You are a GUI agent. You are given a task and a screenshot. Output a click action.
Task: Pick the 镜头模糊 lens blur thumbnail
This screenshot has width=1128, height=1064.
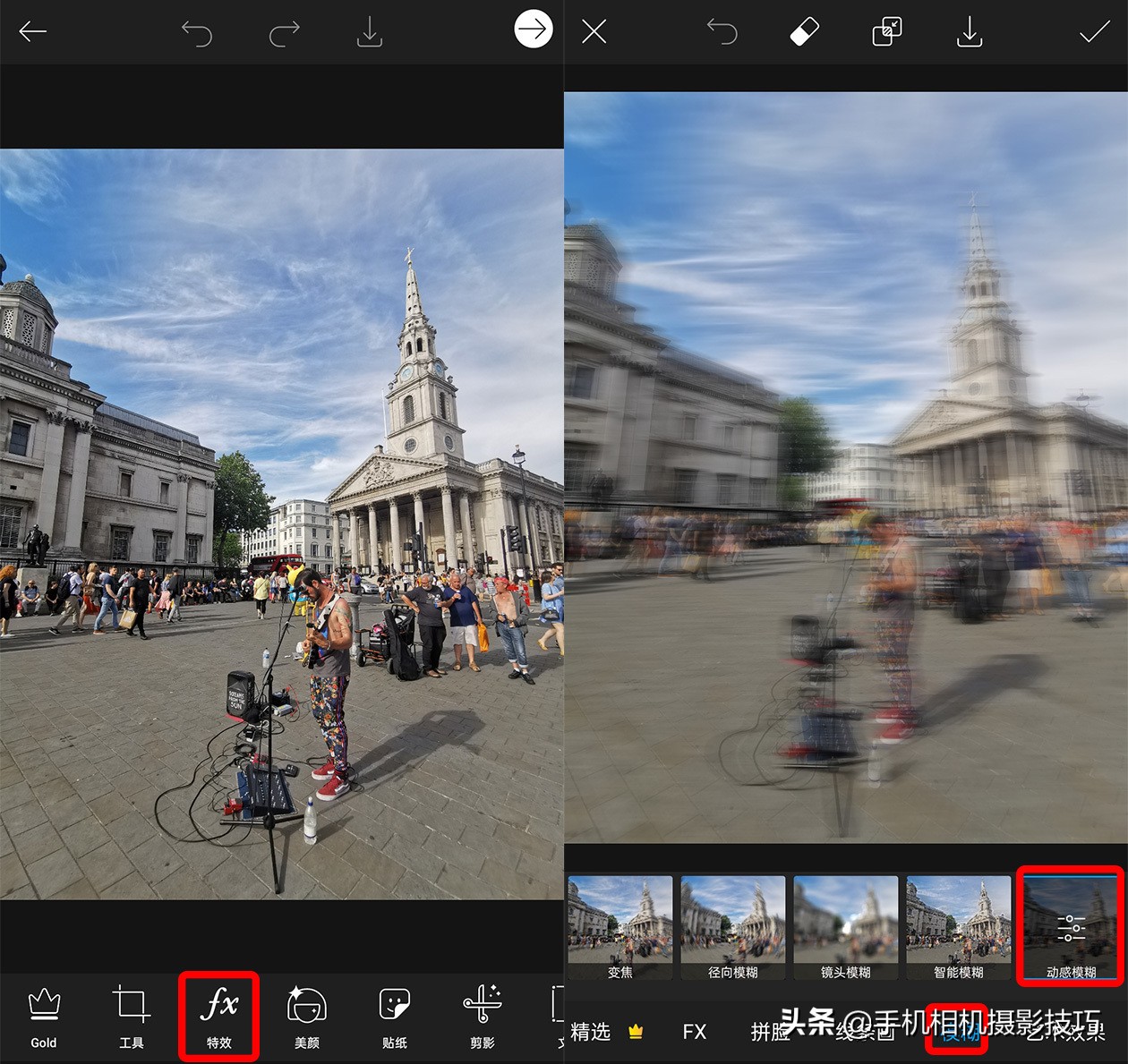tap(845, 927)
